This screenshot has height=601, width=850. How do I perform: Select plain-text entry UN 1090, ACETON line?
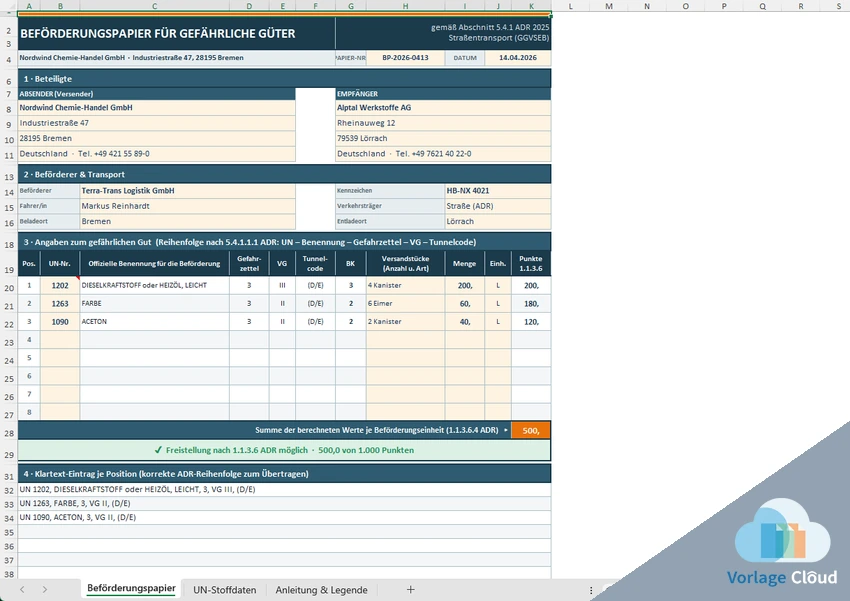(x=284, y=517)
